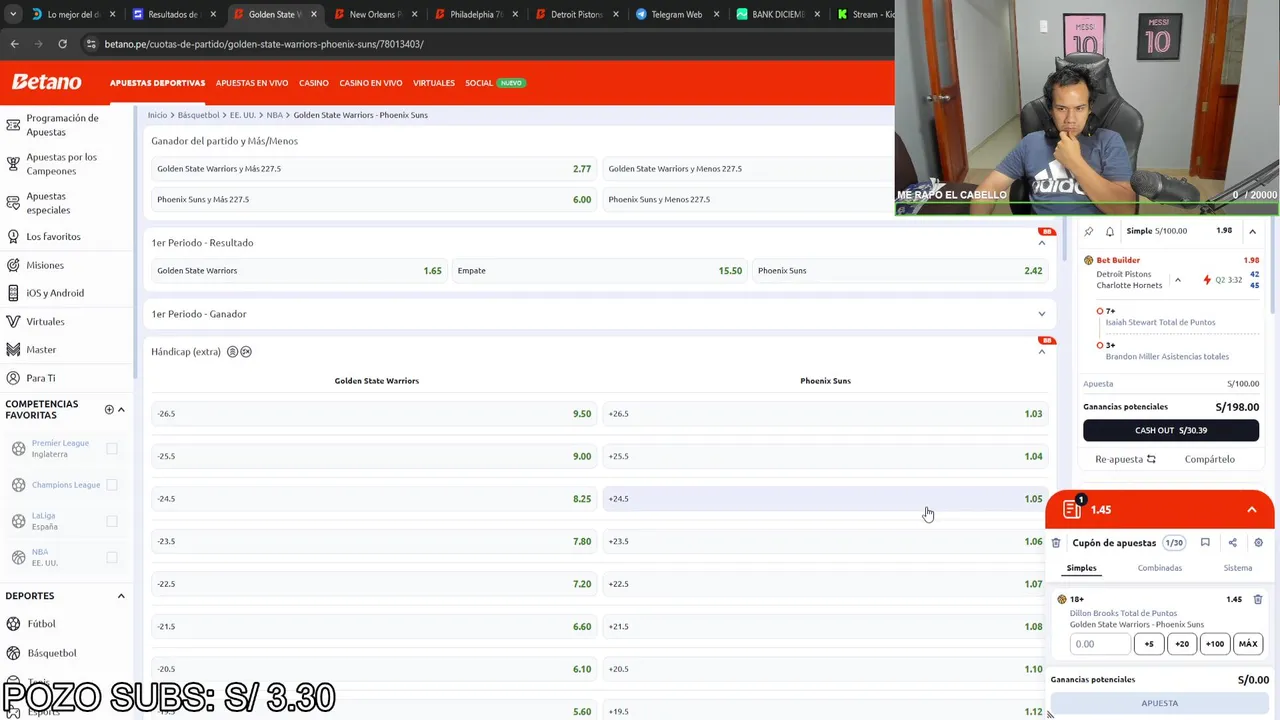This screenshot has height=720, width=1280.
Task: Open settings gear in Cupón de apuestas
Action: point(1258,543)
